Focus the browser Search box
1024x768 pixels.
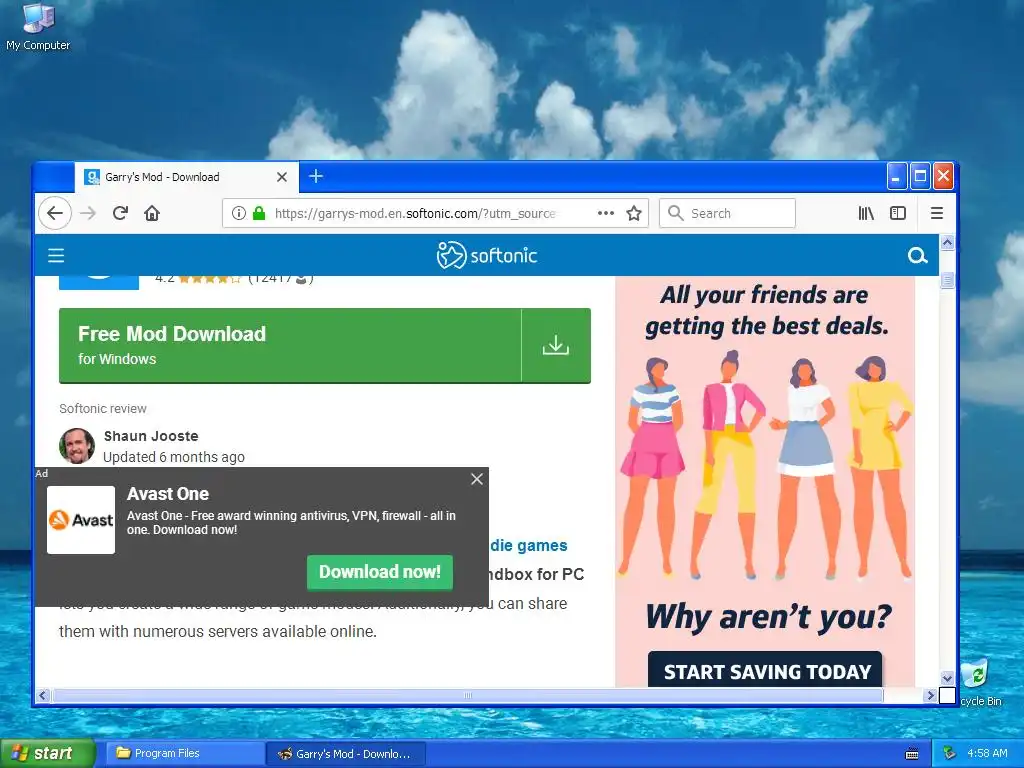click(x=728, y=214)
